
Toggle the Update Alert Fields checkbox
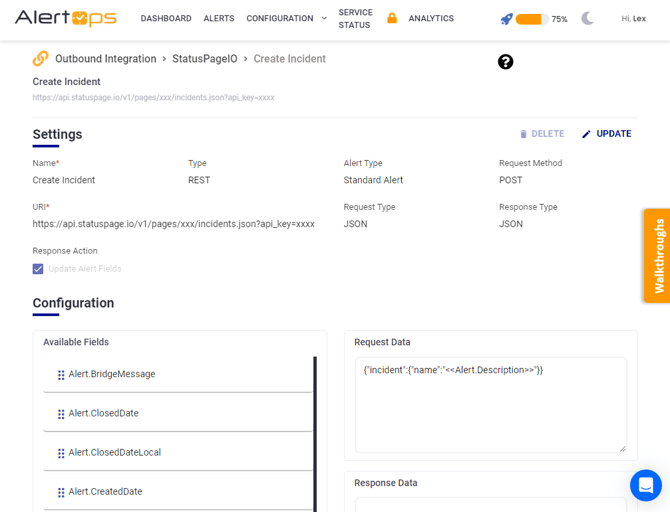click(x=38, y=269)
